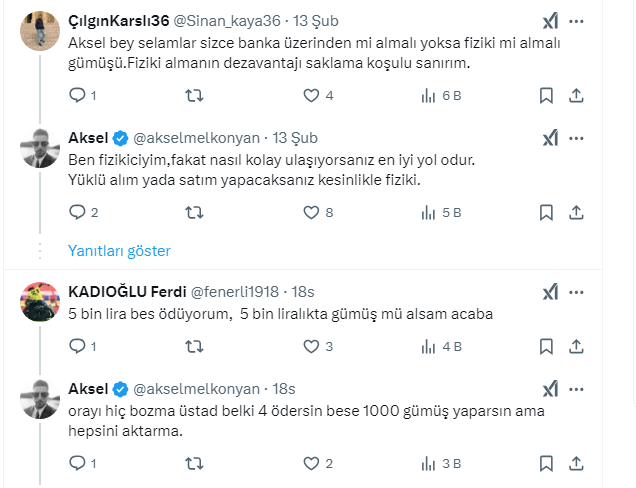Bookmark Aksel's 18s reply tweet
Image resolution: width=636 pixels, height=488 pixels.
click(546, 463)
